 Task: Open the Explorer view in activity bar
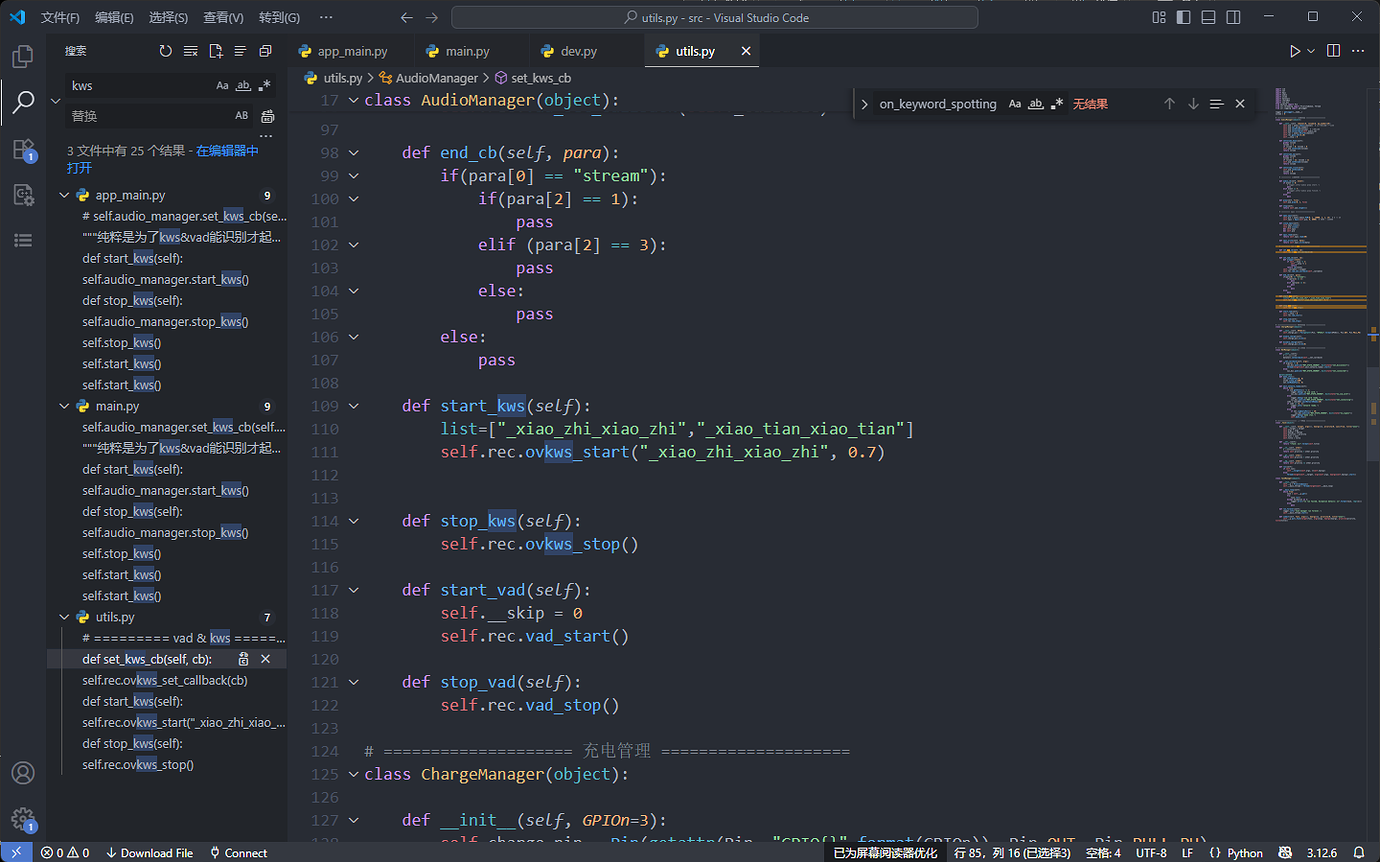pos(23,56)
